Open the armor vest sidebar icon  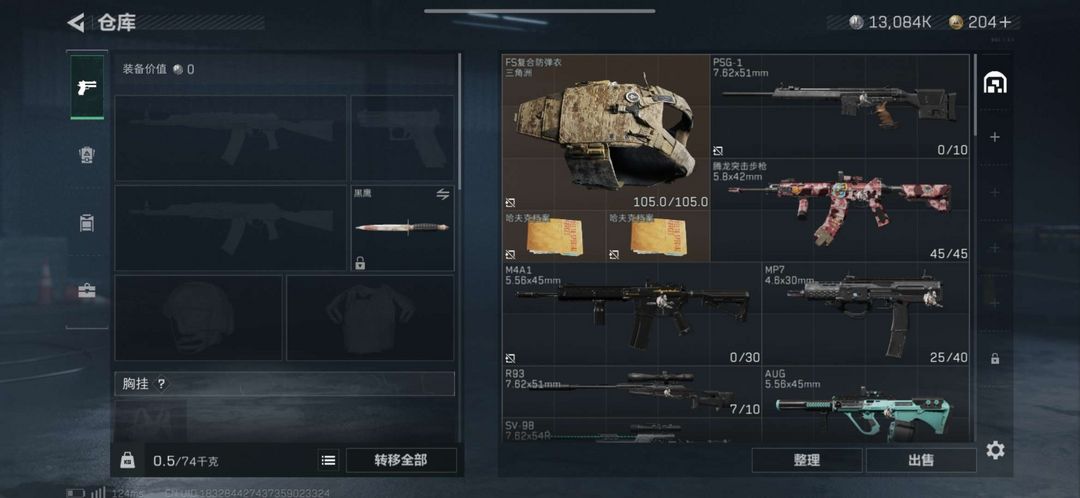coord(87,154)
